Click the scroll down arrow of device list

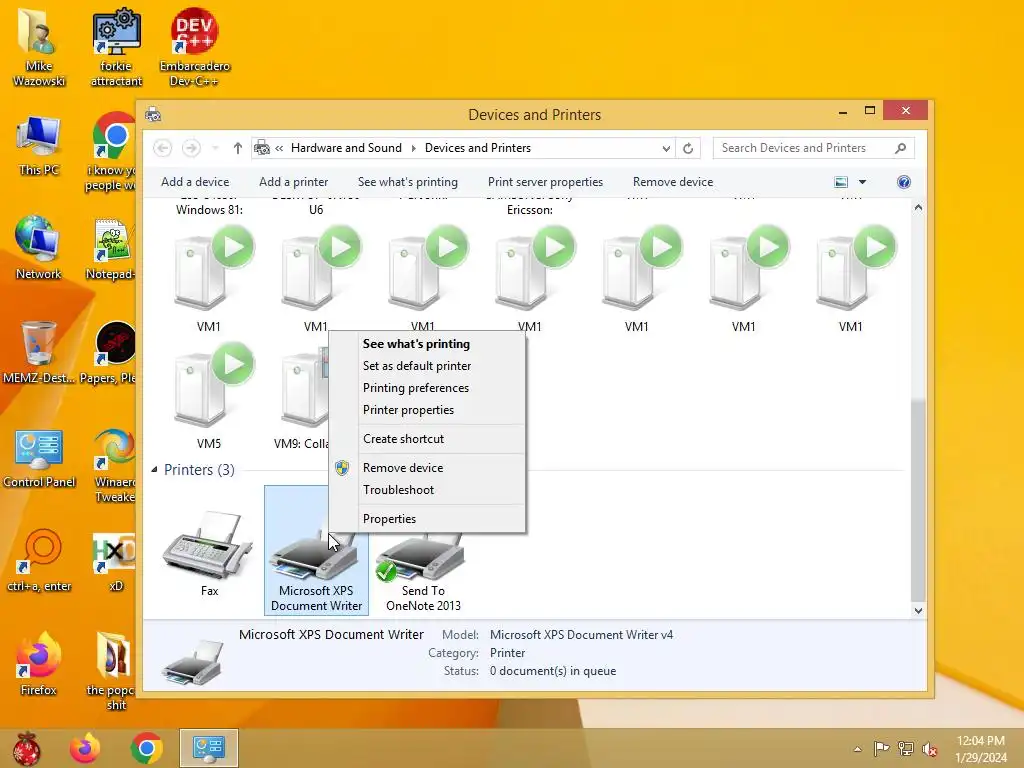[x=918, y=611]
